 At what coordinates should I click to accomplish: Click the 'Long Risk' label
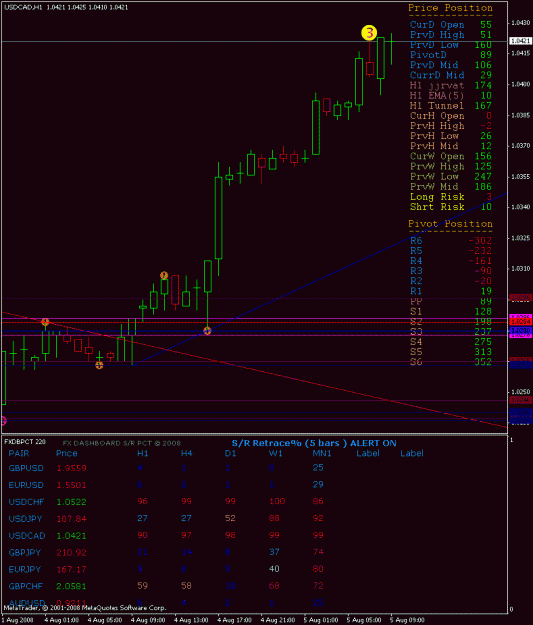[437, 197]
